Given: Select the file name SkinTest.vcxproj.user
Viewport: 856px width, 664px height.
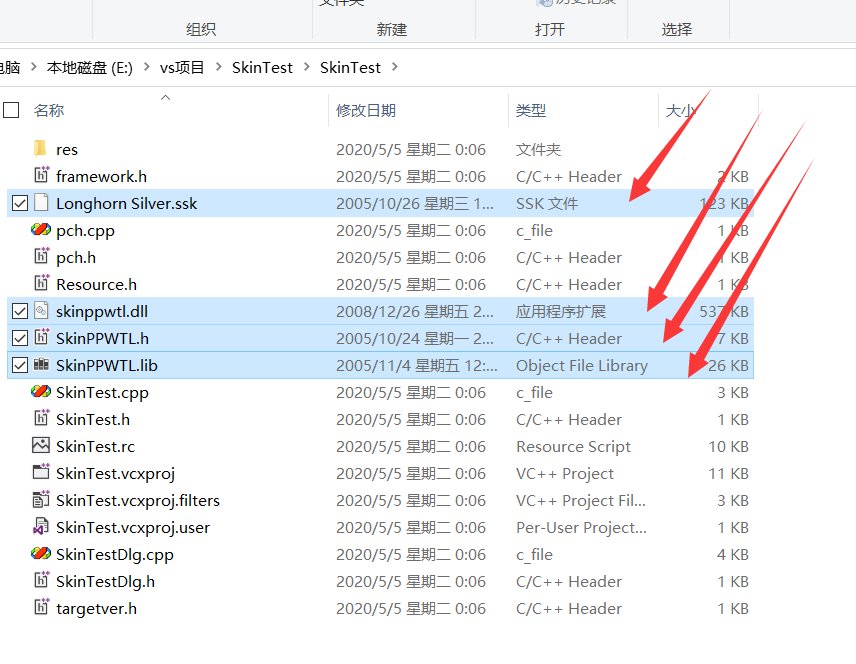Looking at the screenshot, I should [x=133, y=528].
